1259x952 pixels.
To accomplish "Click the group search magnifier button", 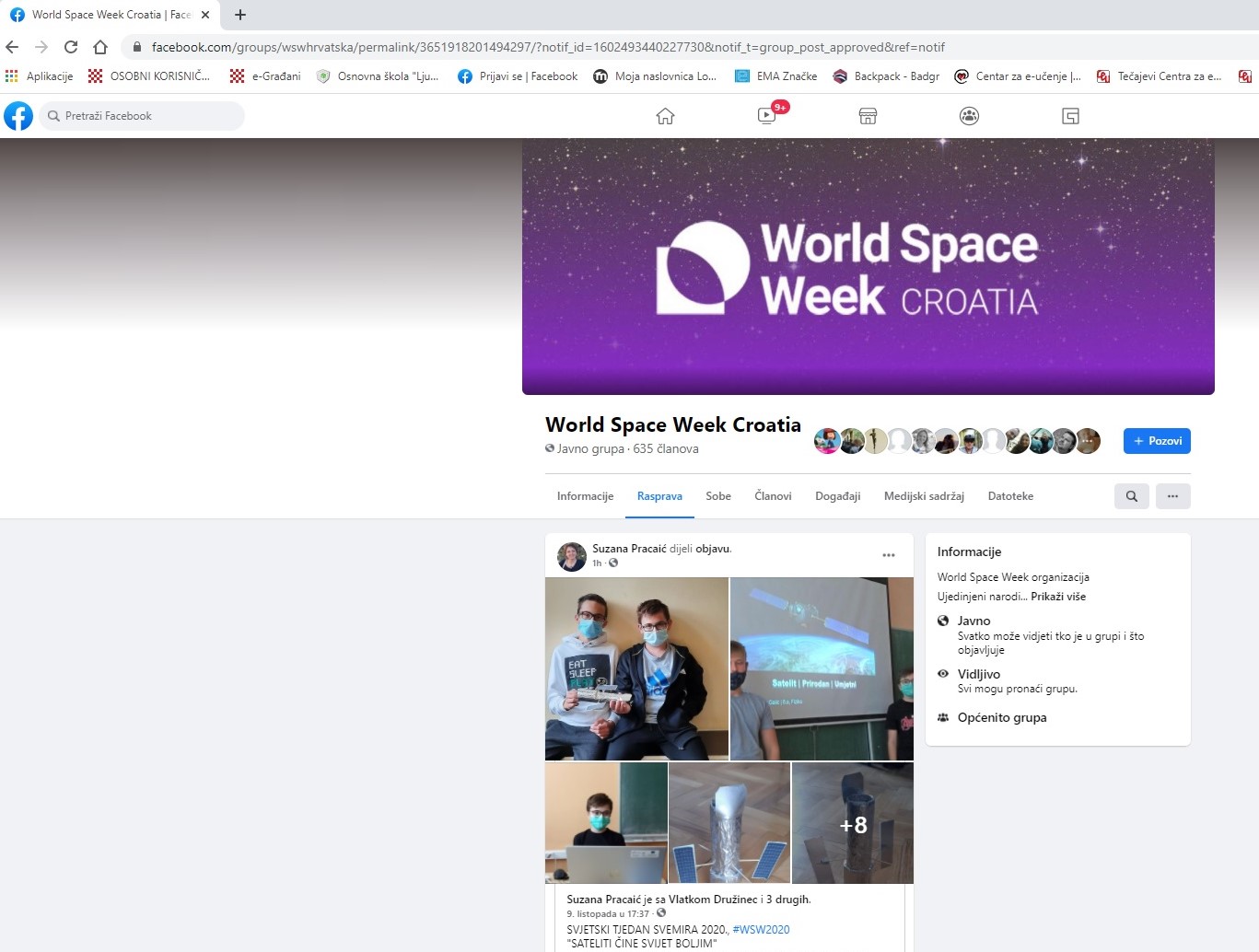I will tap(1131, 496).
